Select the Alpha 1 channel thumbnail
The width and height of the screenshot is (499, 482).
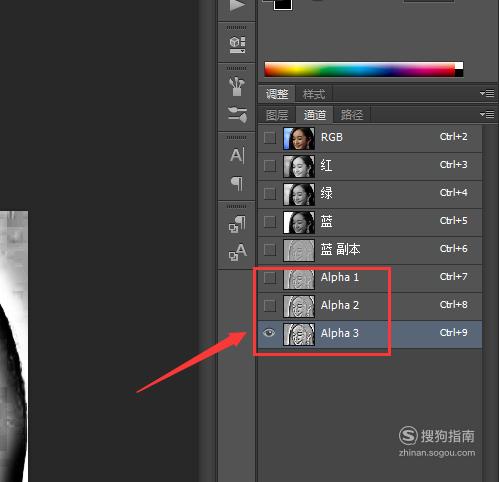(299, 278)
